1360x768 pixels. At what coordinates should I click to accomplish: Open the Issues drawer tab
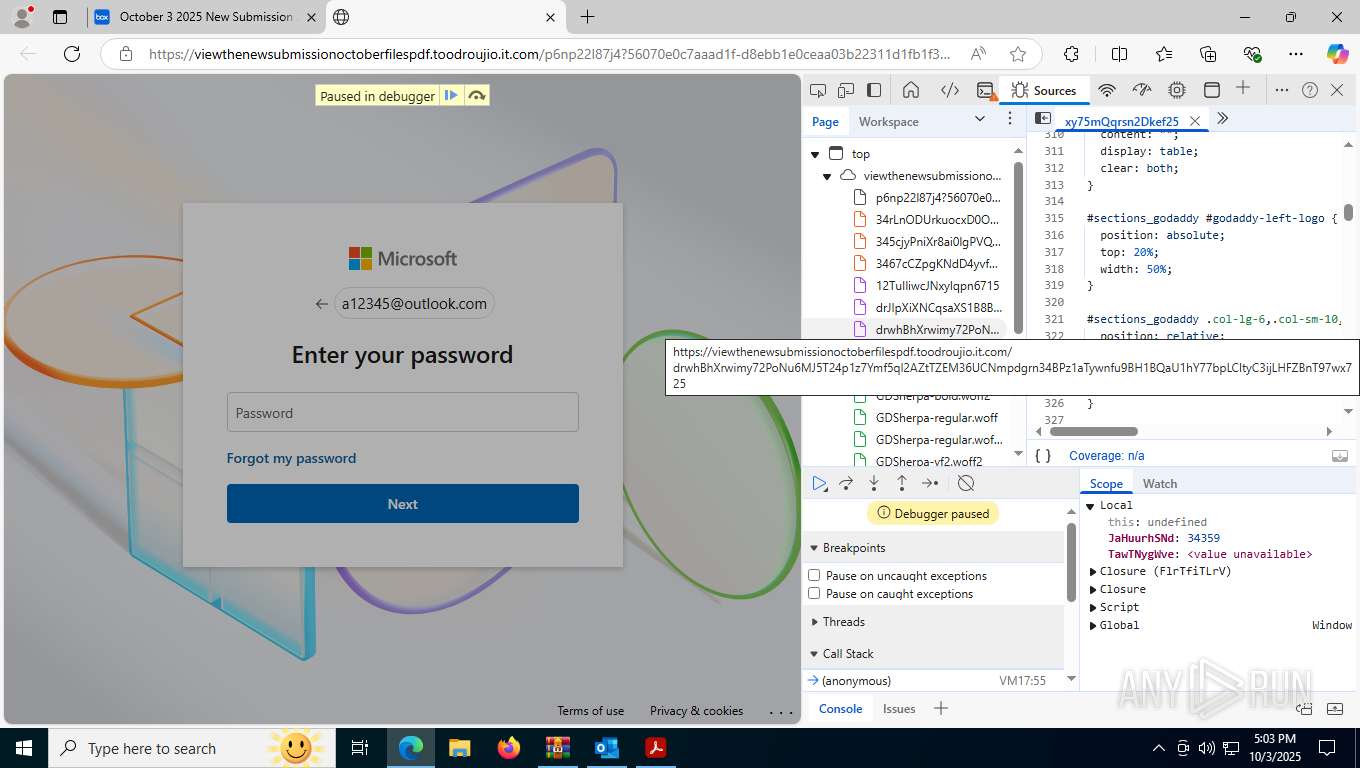click(x=899, y=709)
